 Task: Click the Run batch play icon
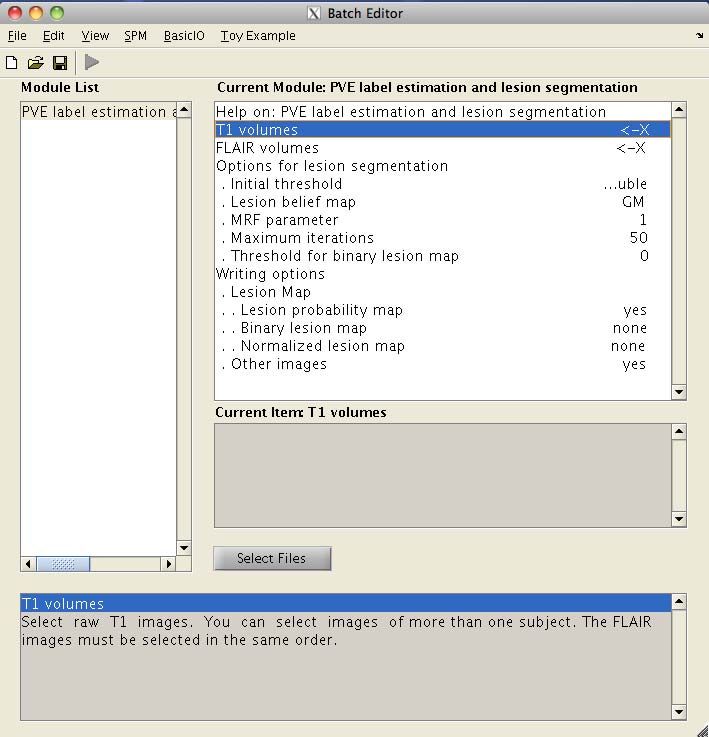pyautogui.click(x=92, y=62)
